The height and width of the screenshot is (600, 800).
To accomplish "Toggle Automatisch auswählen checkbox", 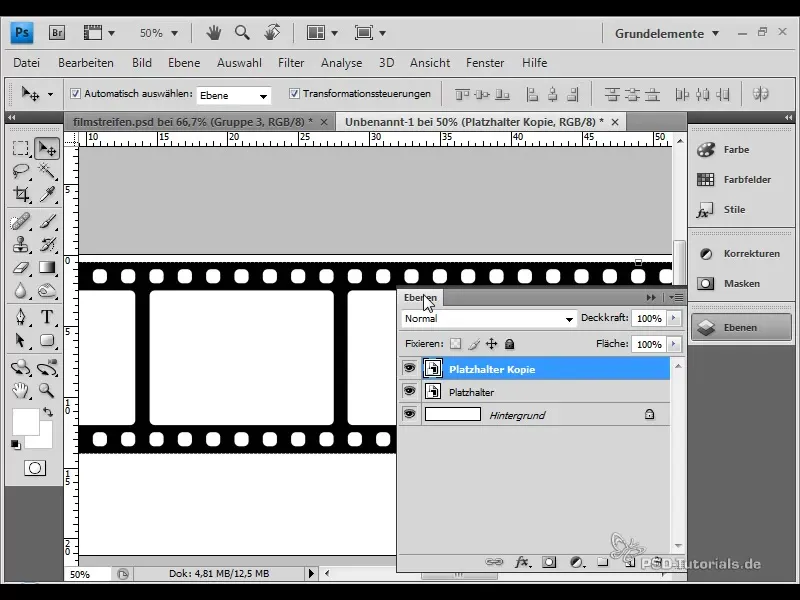I will 76,93.
